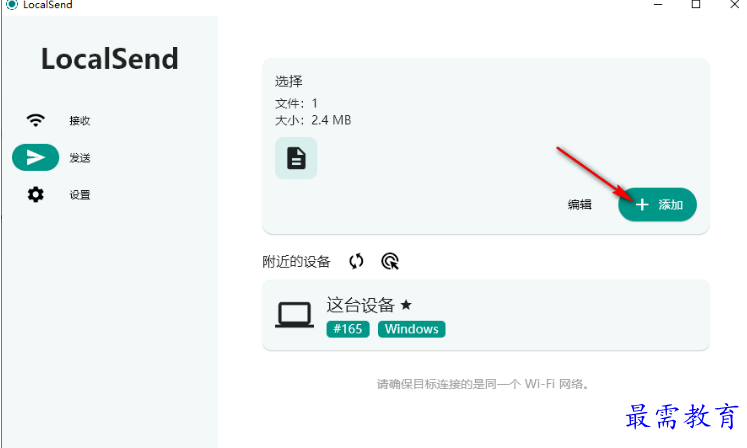
Task: Click the 添加 add button
Action: (x=657, y=204)
